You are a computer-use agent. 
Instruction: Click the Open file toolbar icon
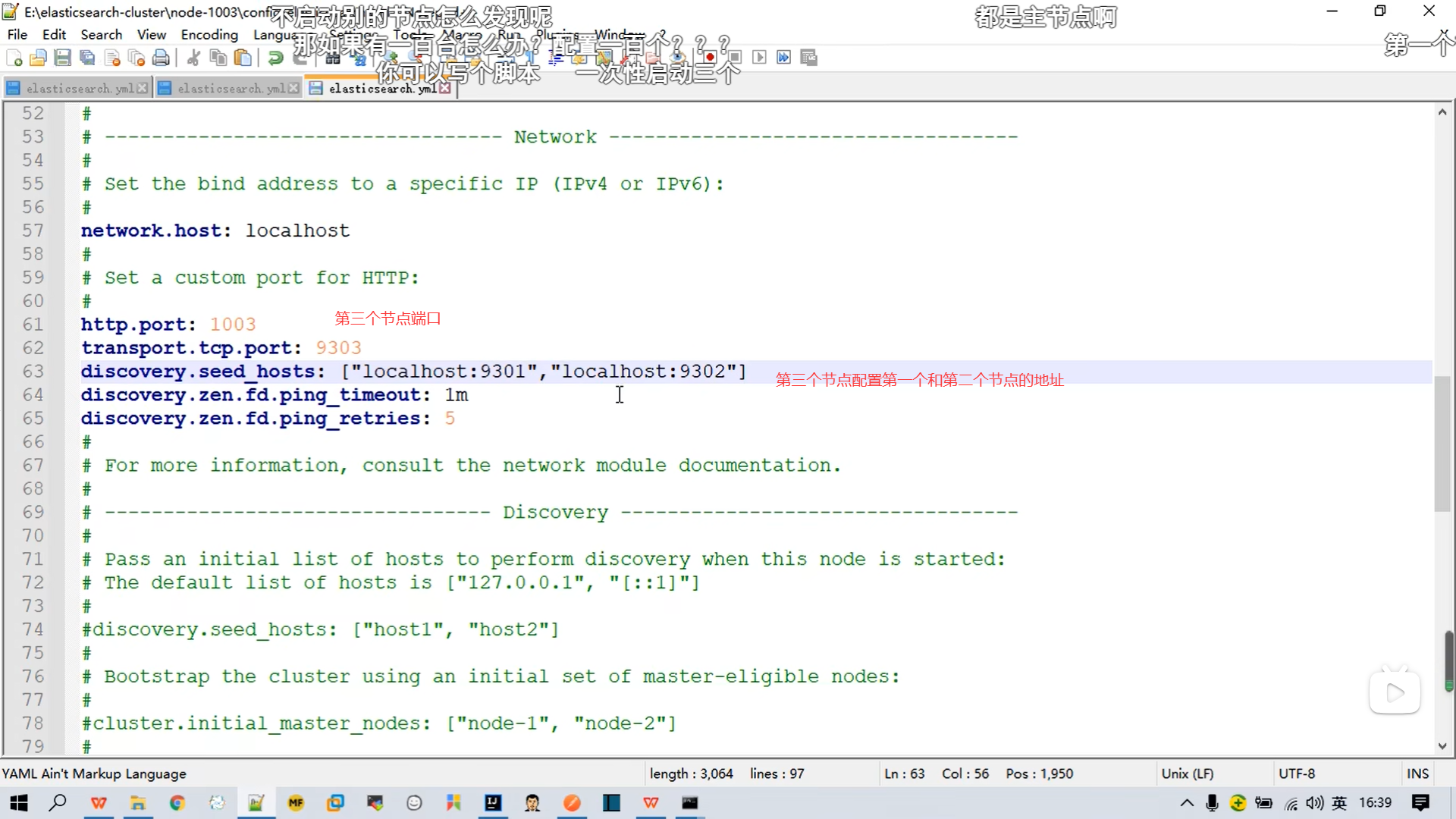click(38, 58)
